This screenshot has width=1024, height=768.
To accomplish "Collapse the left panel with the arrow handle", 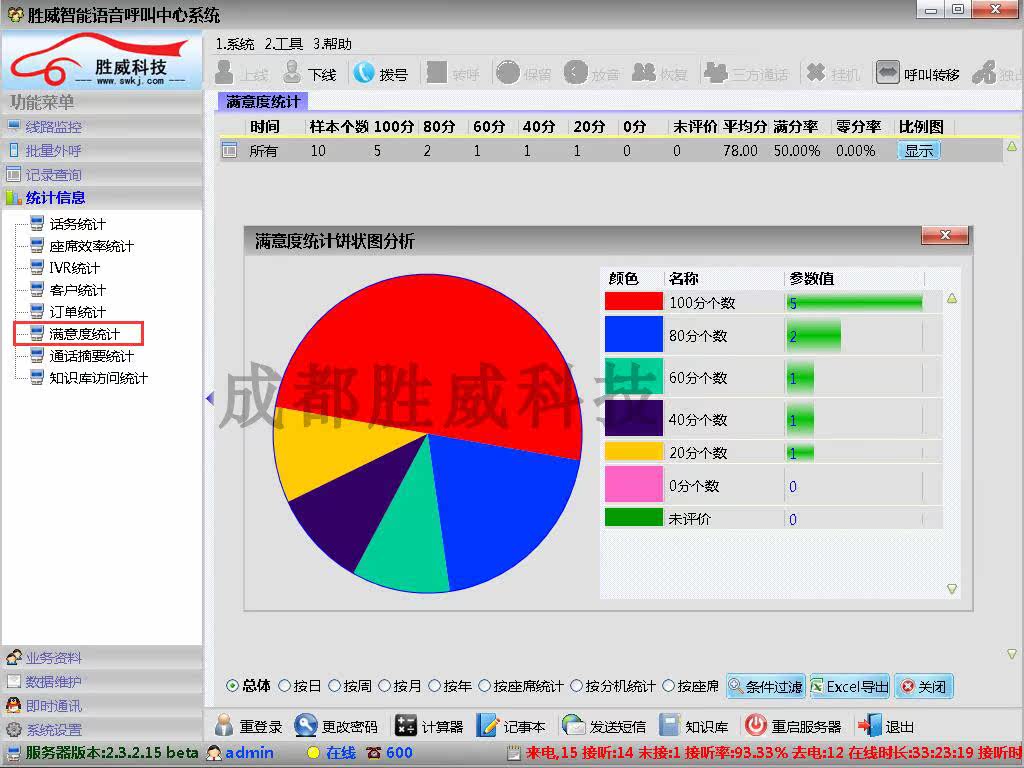I will click(209, 399).
